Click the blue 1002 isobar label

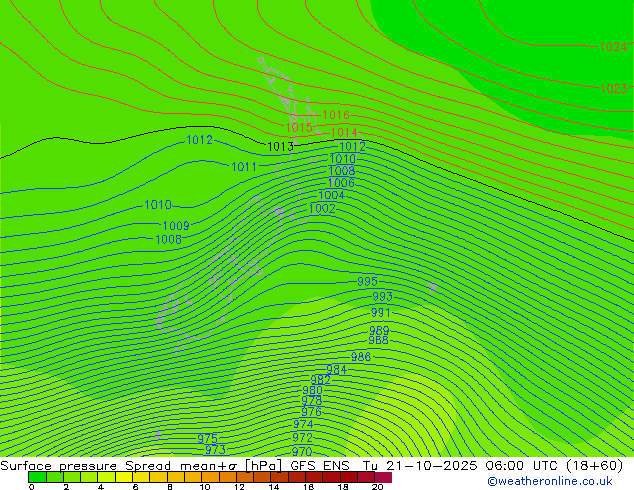322,209
